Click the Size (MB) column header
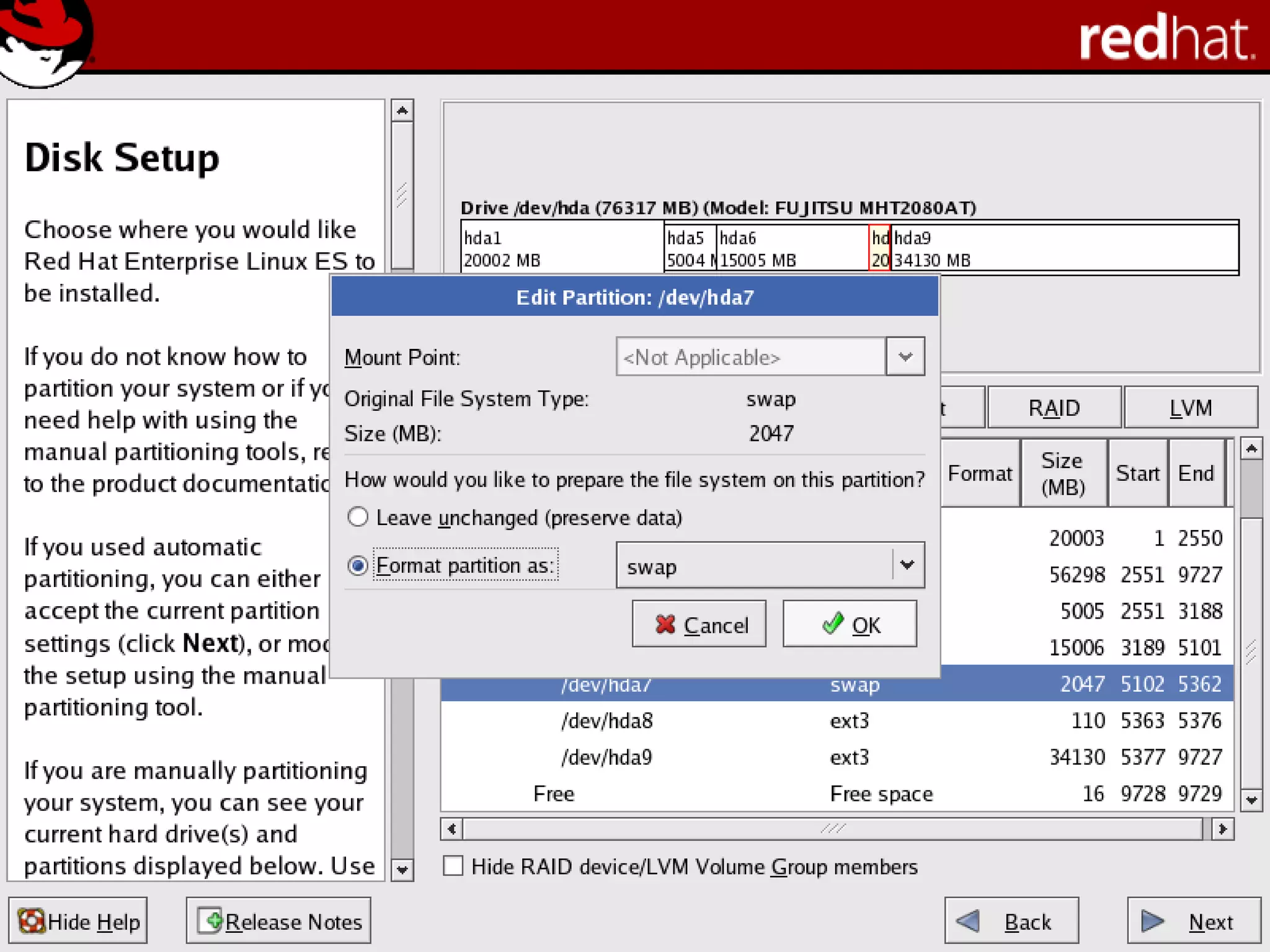1270x952 pixels. tap(1063, 474)
